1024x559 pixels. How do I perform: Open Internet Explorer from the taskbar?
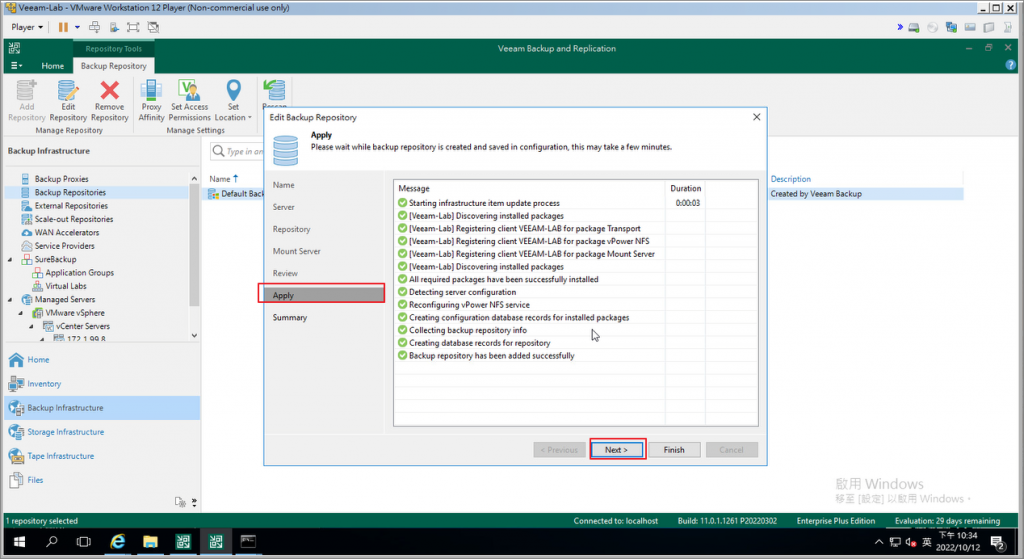coord(118,542)
